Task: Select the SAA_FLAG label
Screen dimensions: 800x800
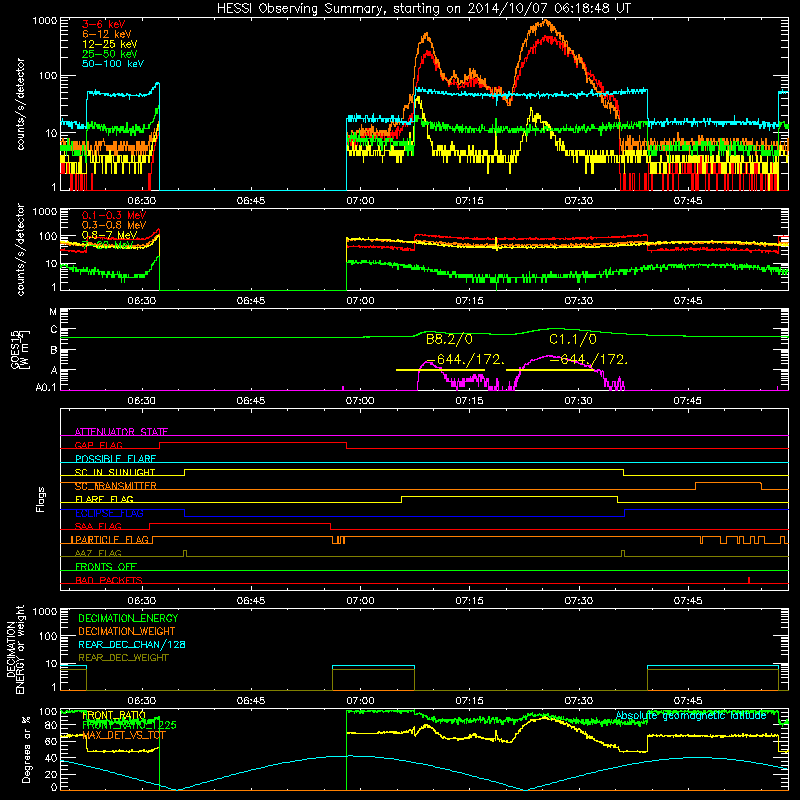Action: 98,526
